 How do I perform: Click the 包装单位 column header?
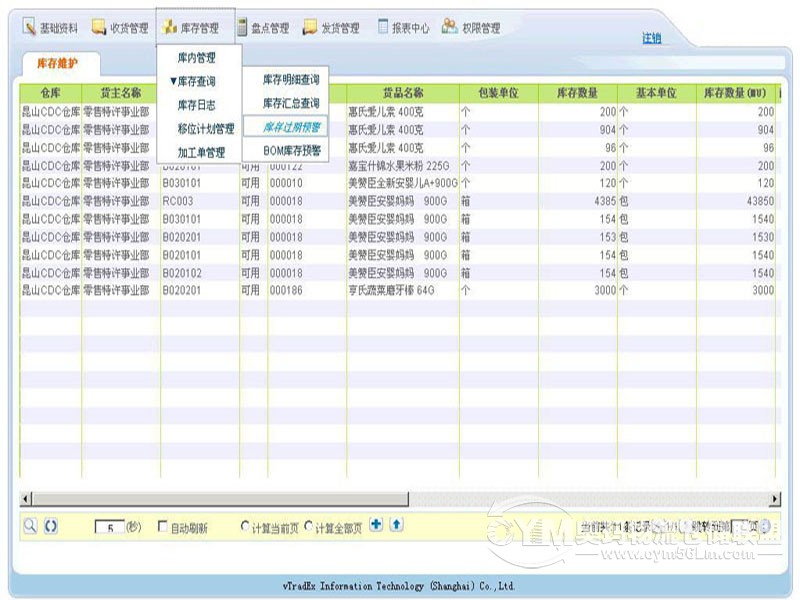498,93
